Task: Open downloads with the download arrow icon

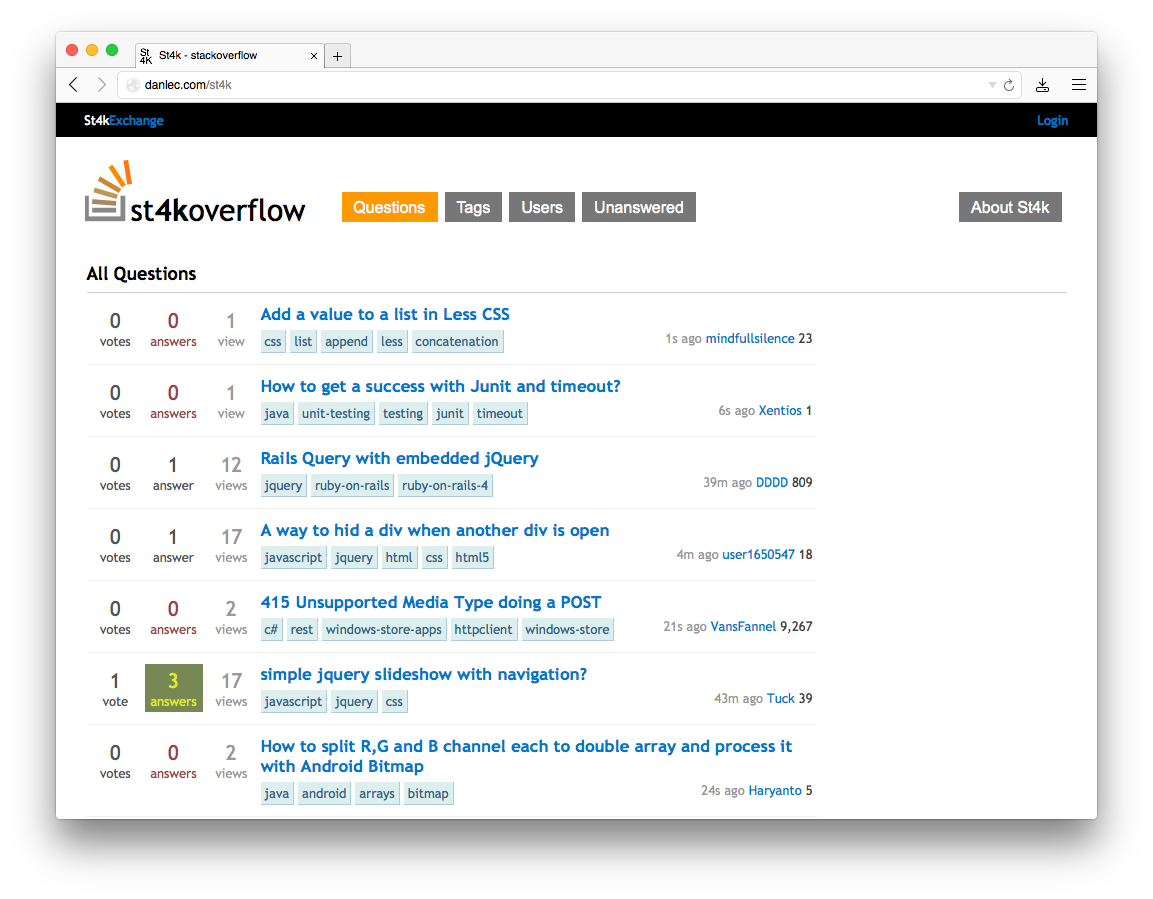Action: pos(1043,85)
